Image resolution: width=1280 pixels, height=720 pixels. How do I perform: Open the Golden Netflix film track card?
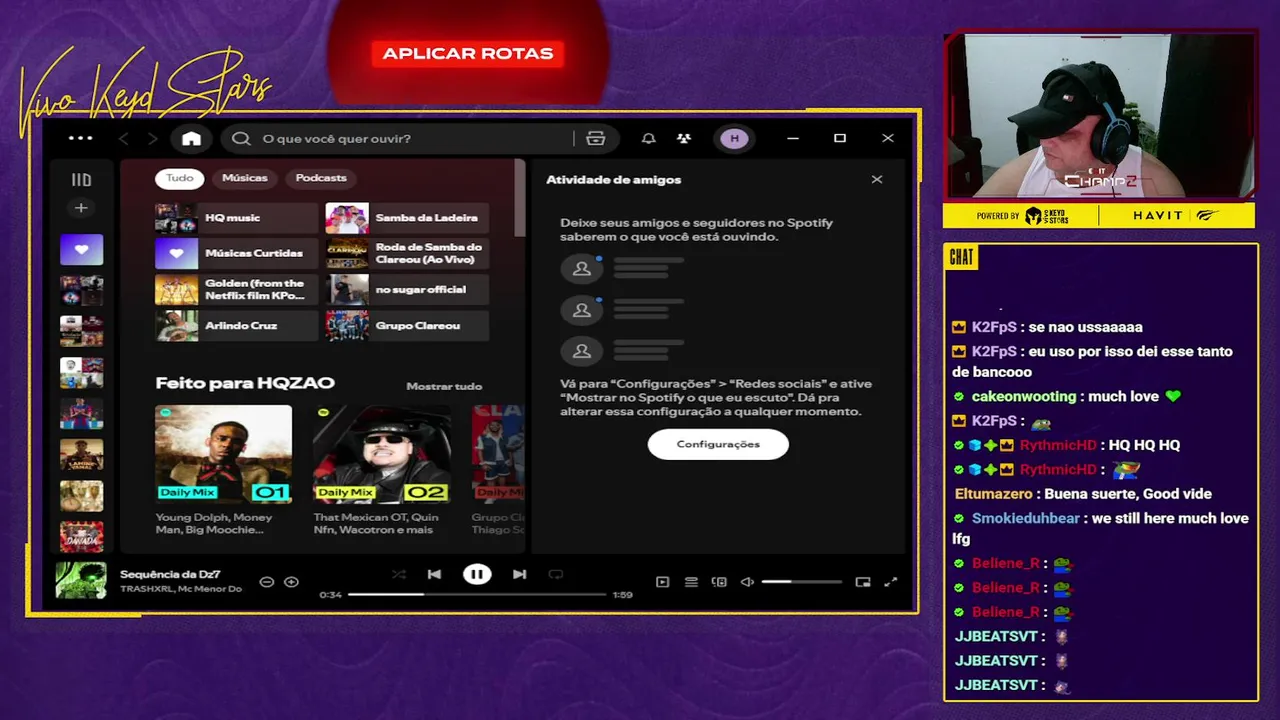click(x=236, y=290)
